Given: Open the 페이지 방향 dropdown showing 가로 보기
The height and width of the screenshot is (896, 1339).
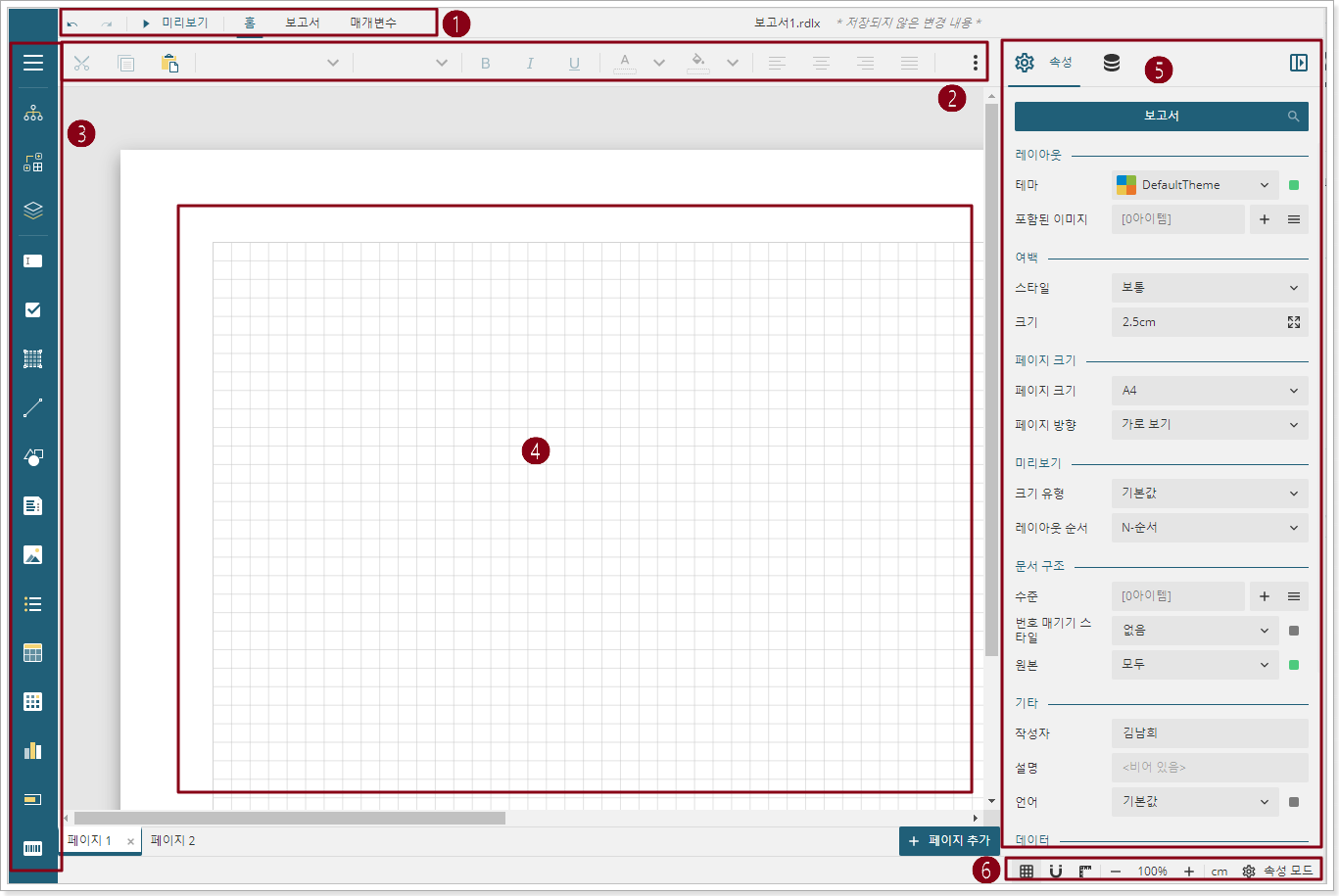Looking at the screenshot, I should 1209,425.
